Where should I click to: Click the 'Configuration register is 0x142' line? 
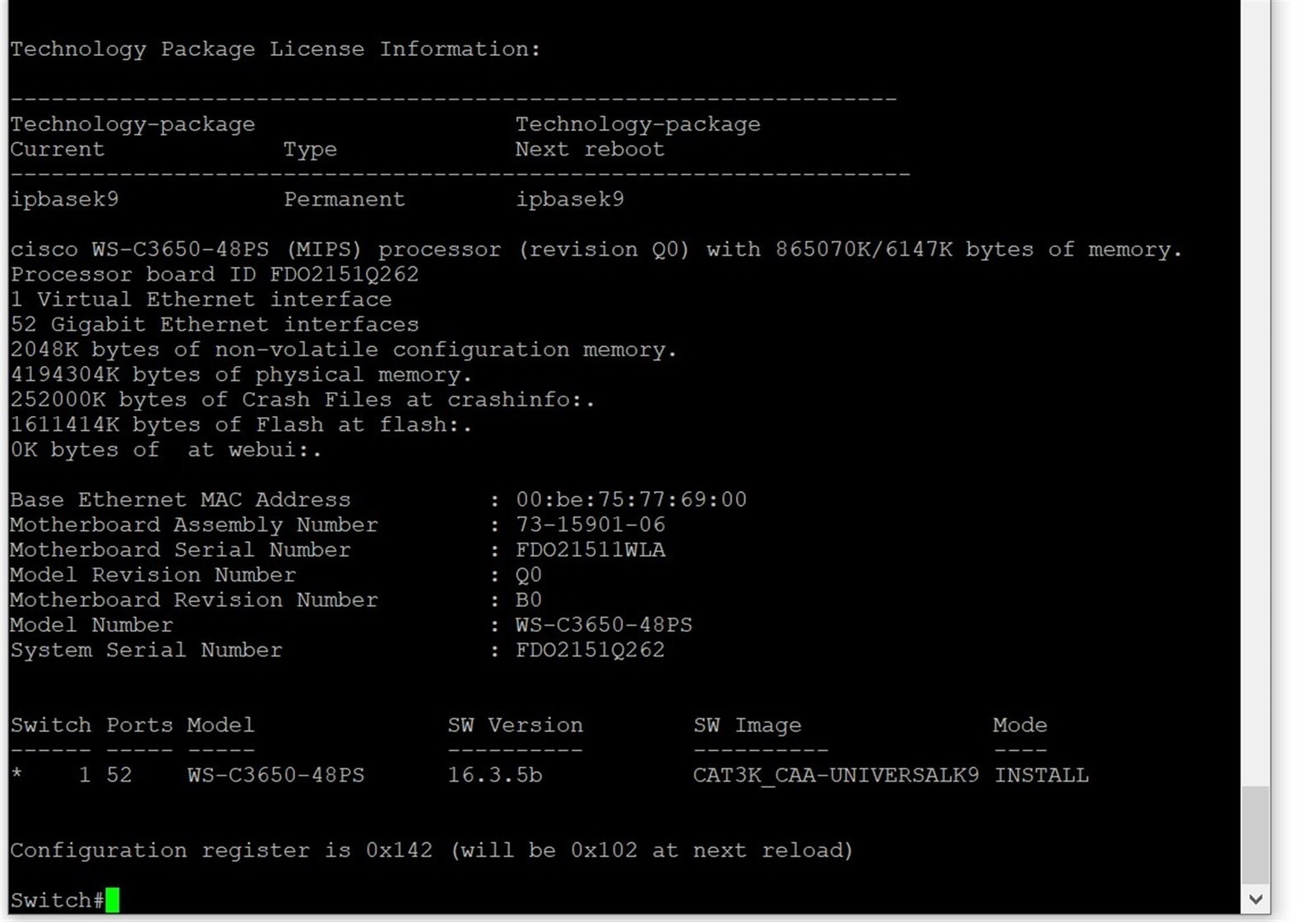click(x=432, y=850)
